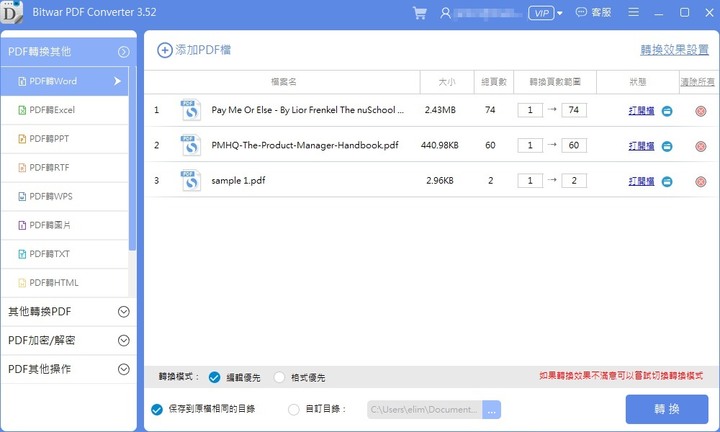This screenshot has height=432, width=720.
Task: Open converted file link for sample 1.pdf
Action: [x=641, y=181]
